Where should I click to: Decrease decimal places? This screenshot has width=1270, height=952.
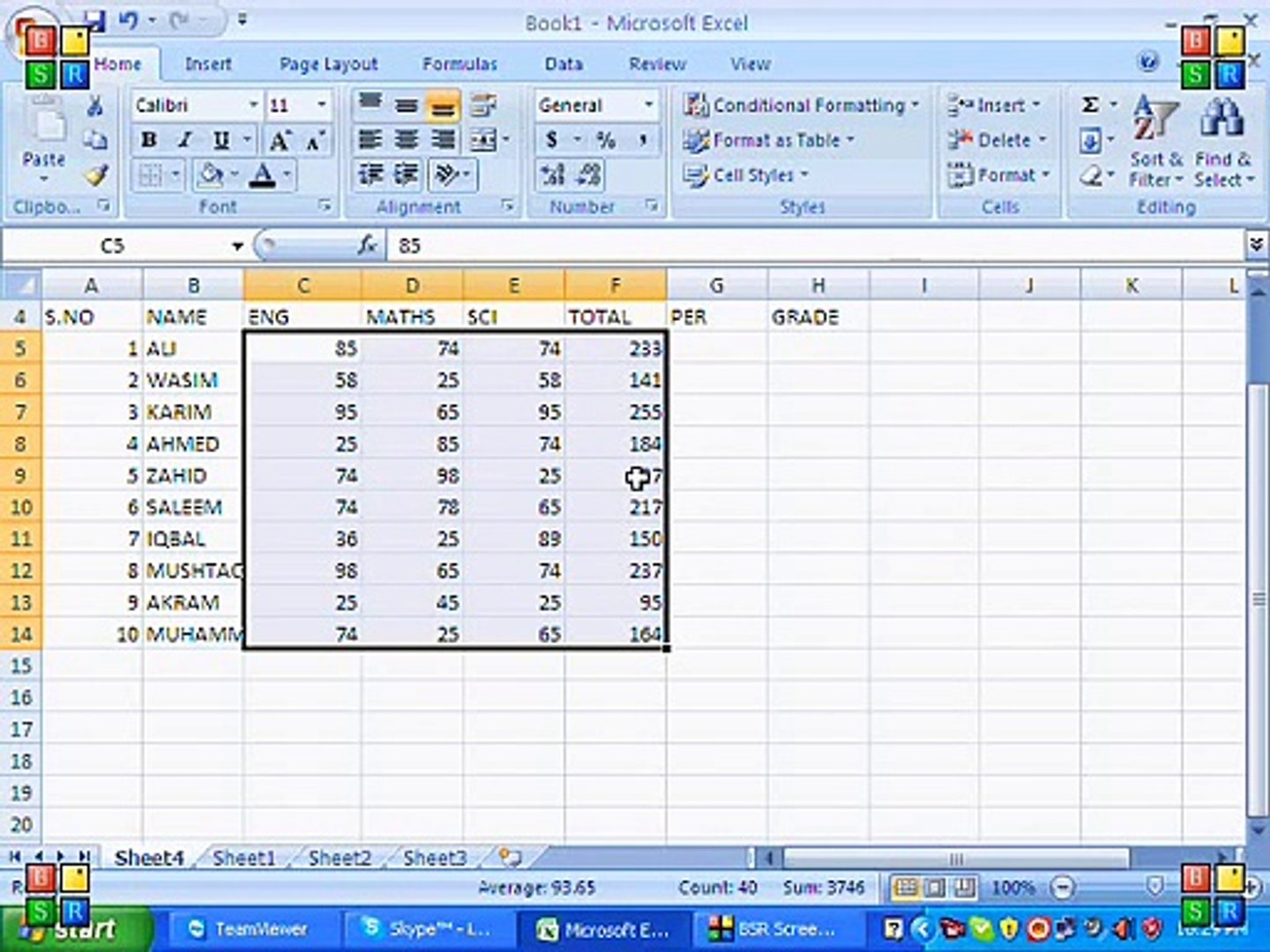click(x=588, y=175)
